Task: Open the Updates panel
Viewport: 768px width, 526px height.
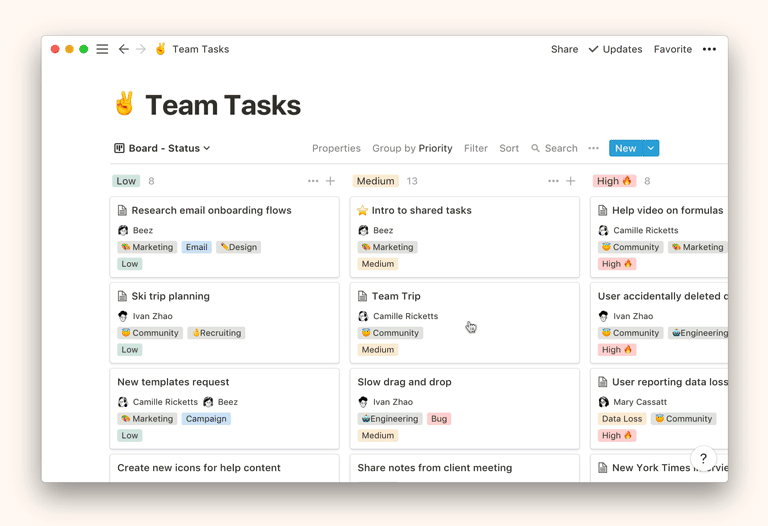Action: (615, 49)
